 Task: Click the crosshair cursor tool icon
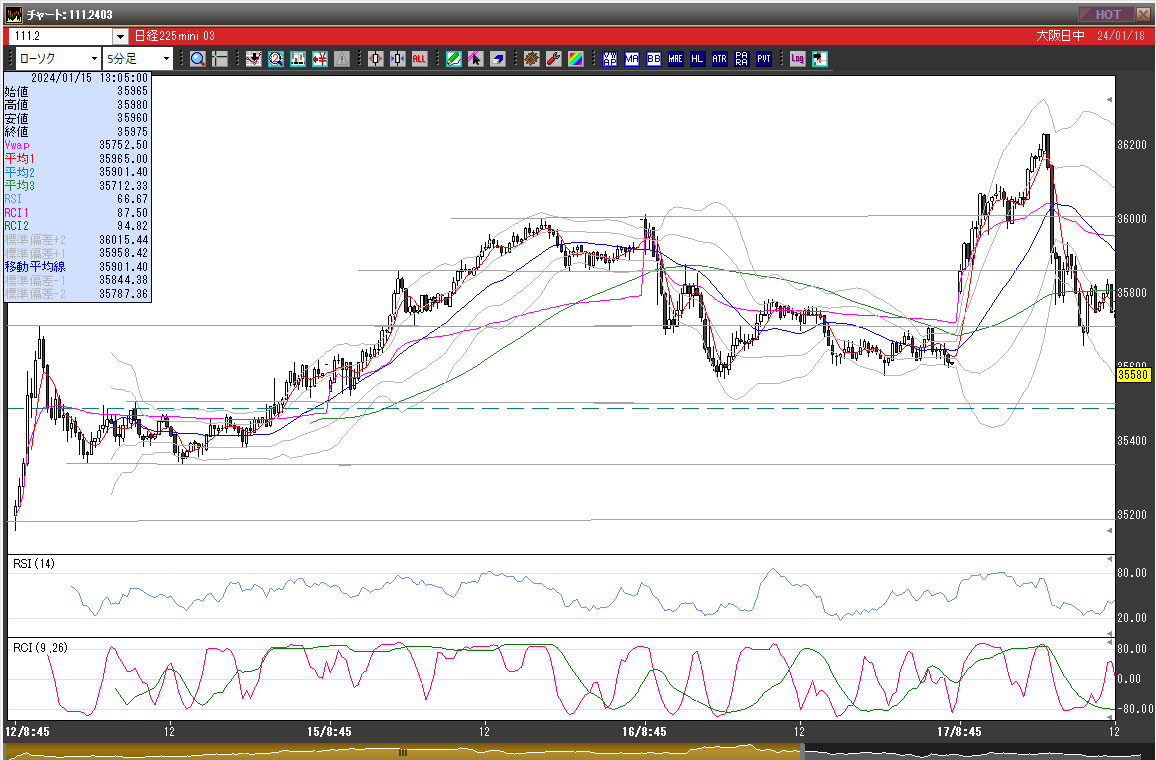point(220,59)
